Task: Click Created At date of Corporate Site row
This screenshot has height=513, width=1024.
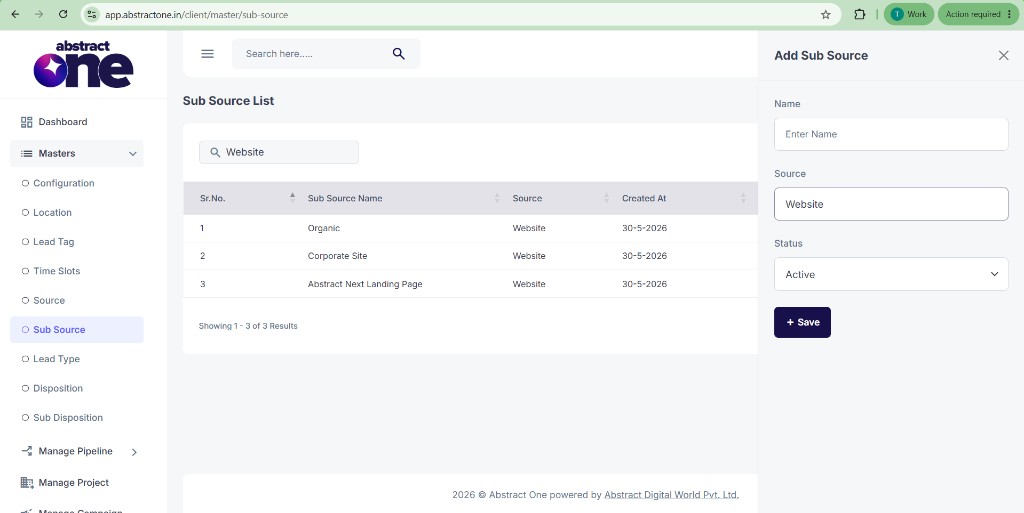Action: pyautogui.click(x=645, y=256)
